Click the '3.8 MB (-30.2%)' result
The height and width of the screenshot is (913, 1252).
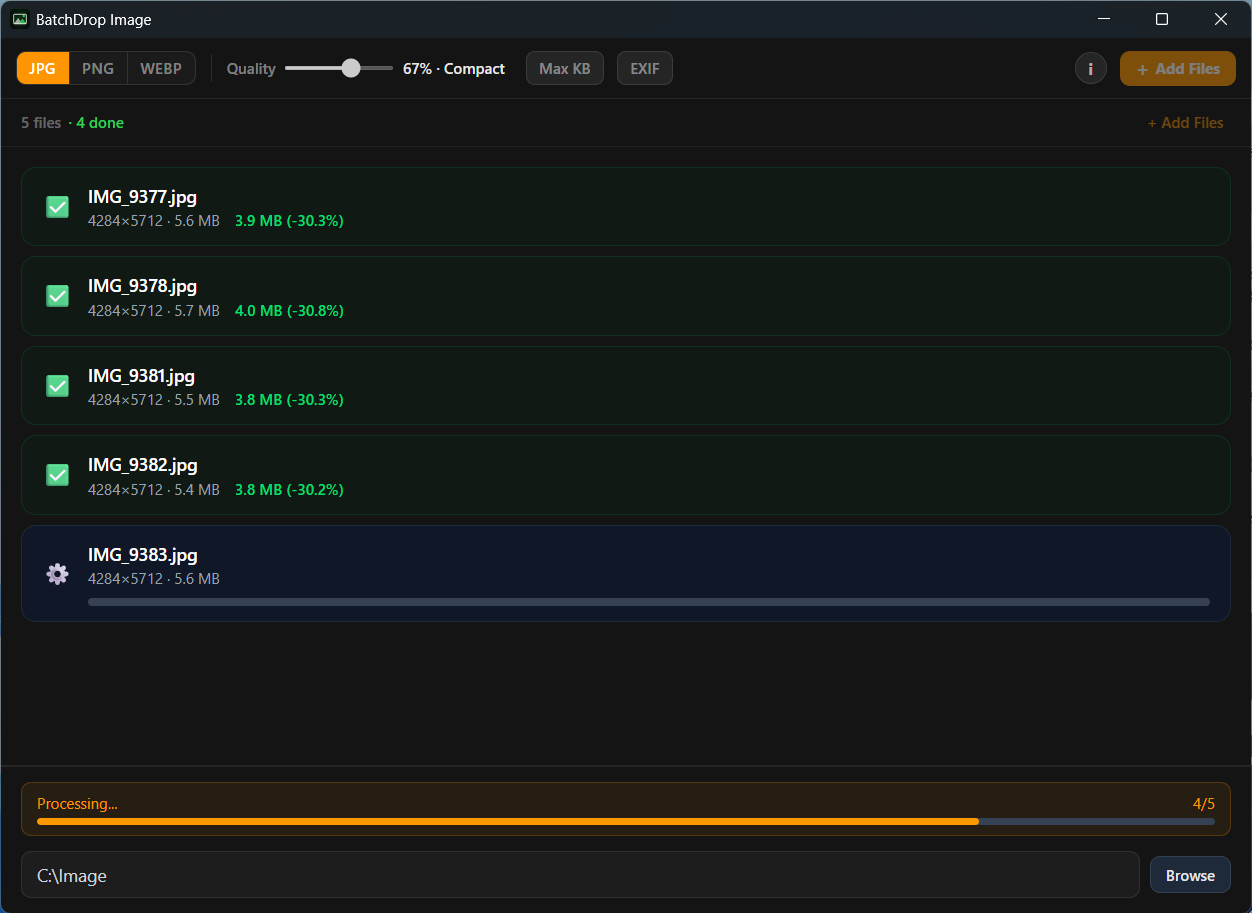(289, 490)
